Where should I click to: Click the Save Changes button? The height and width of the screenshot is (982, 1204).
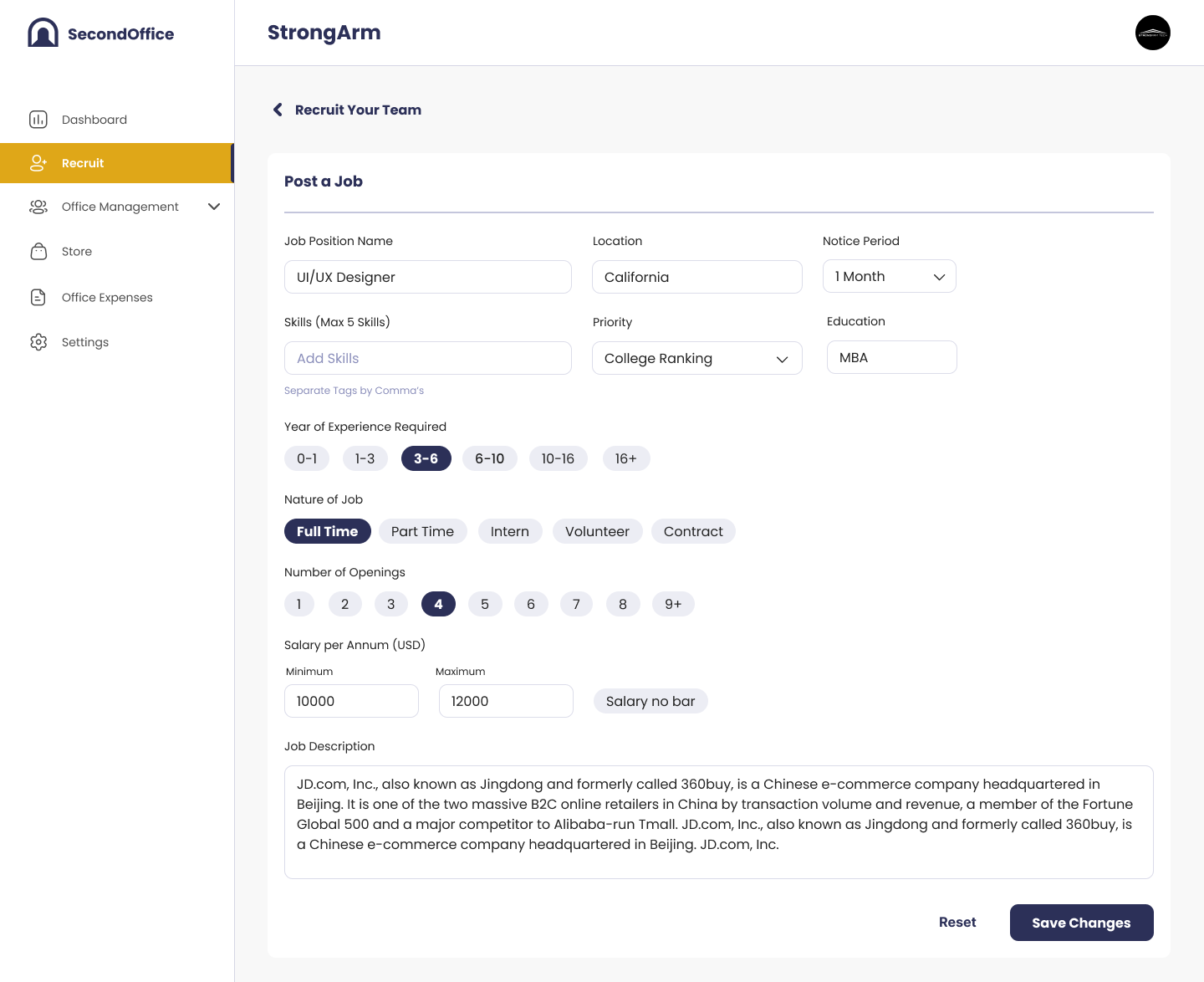pos(1082,923)
